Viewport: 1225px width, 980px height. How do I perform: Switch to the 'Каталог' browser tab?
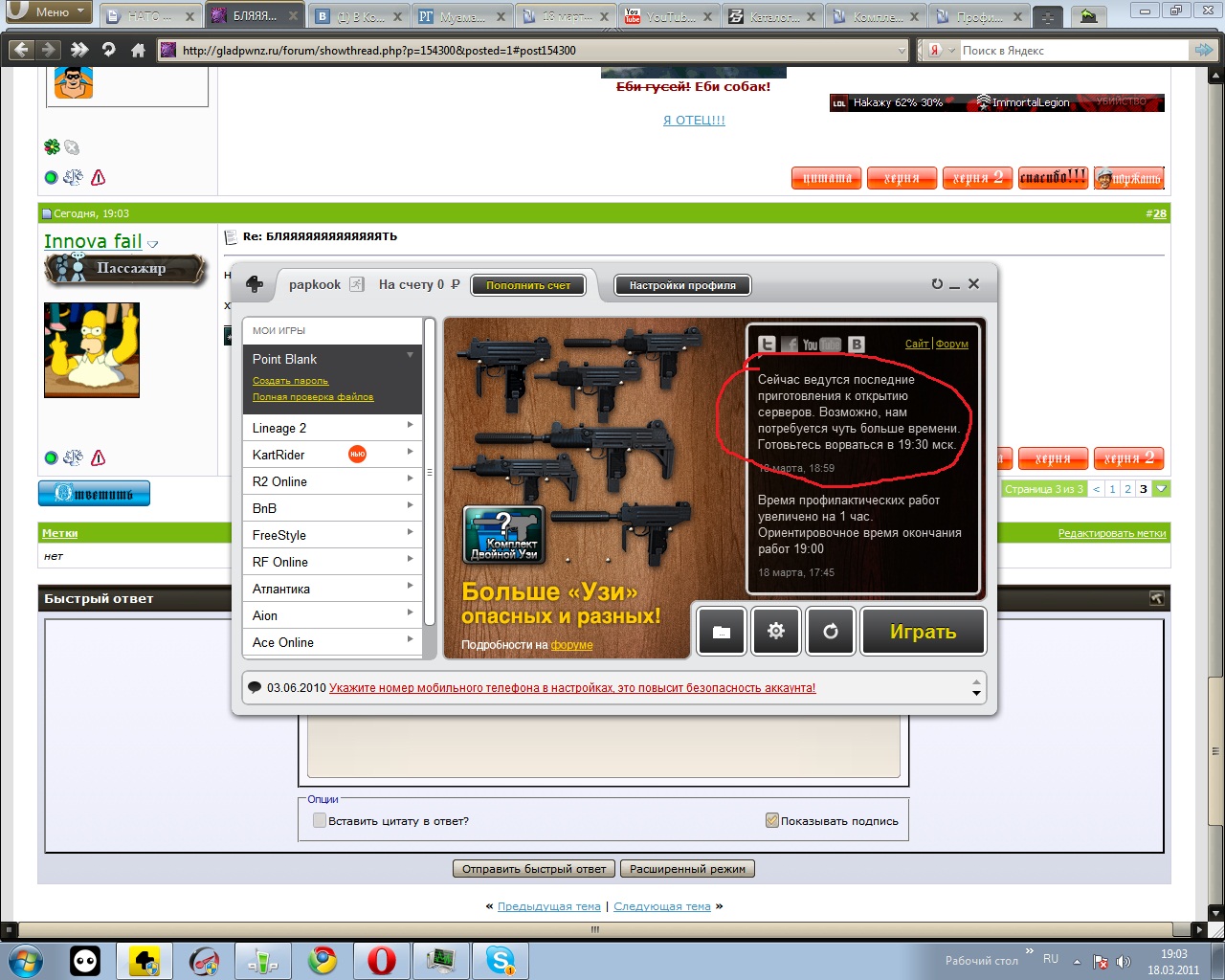(x=773, y=16)
